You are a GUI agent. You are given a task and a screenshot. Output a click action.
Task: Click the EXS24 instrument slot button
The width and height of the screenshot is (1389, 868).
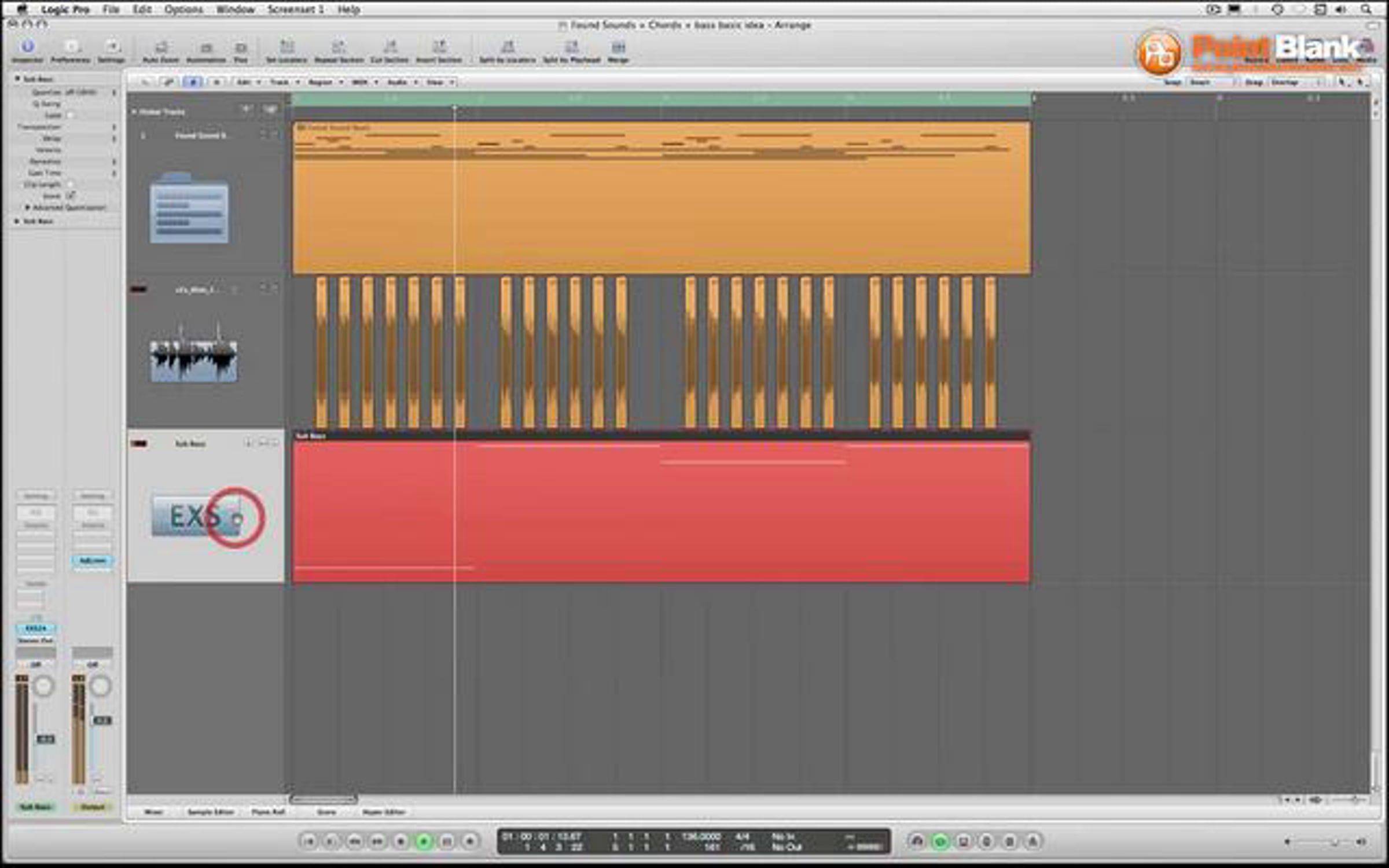coord(36,628)
